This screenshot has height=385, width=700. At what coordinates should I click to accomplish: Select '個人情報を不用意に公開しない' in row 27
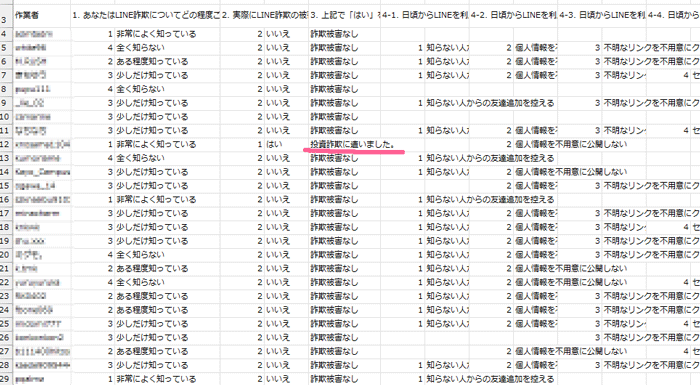[571, 352]
